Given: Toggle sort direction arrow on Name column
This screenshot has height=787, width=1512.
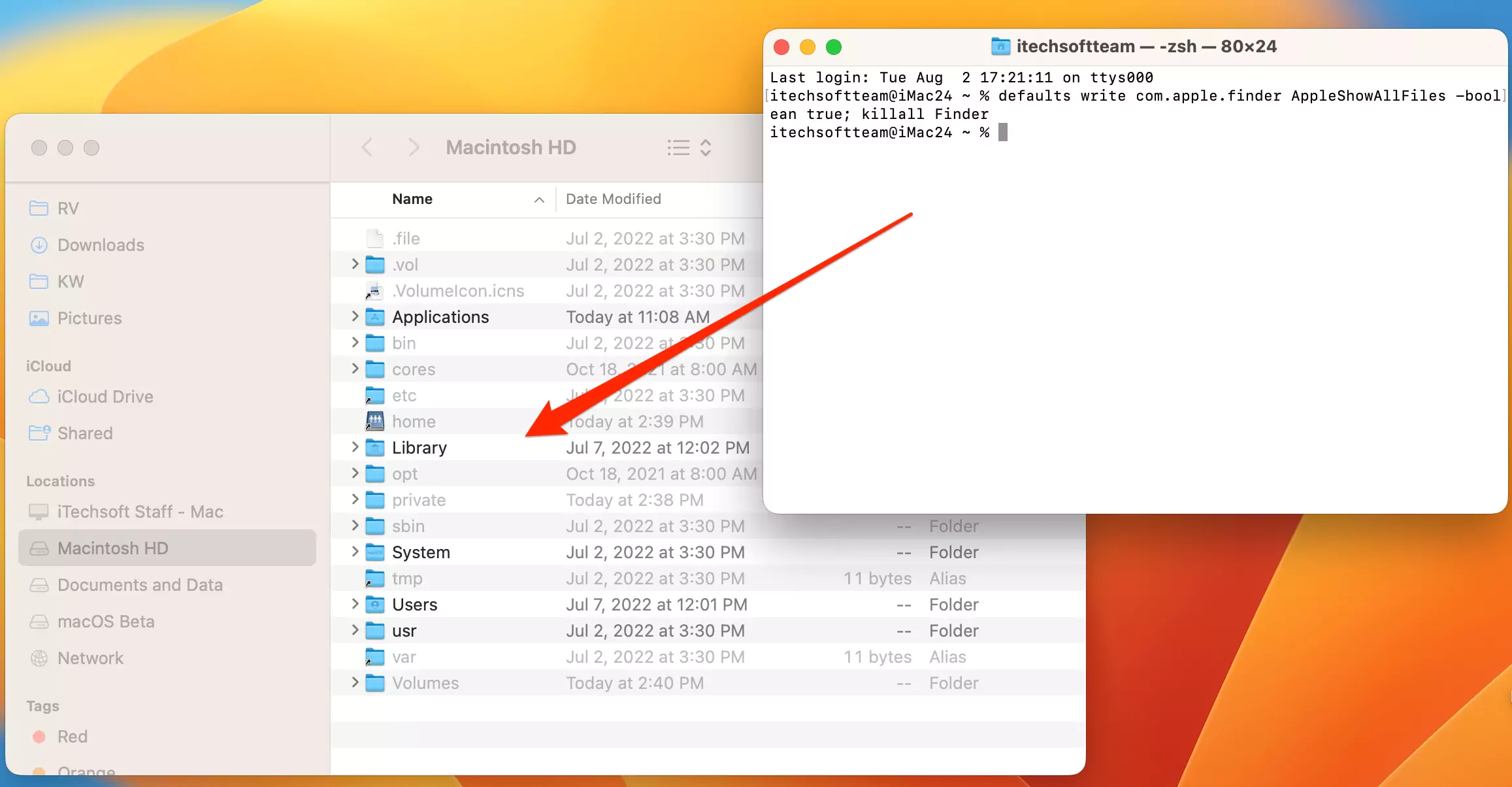Looking at the screenshot, I should coord(539,200).
